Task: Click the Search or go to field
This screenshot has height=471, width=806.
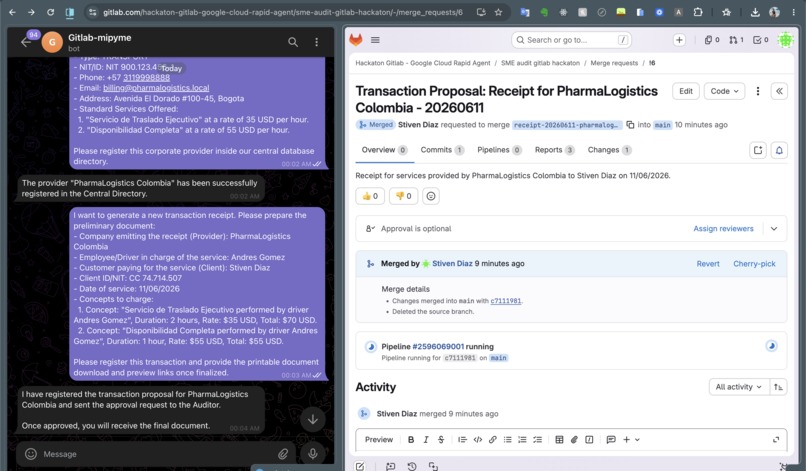Action: click(571, 40)
